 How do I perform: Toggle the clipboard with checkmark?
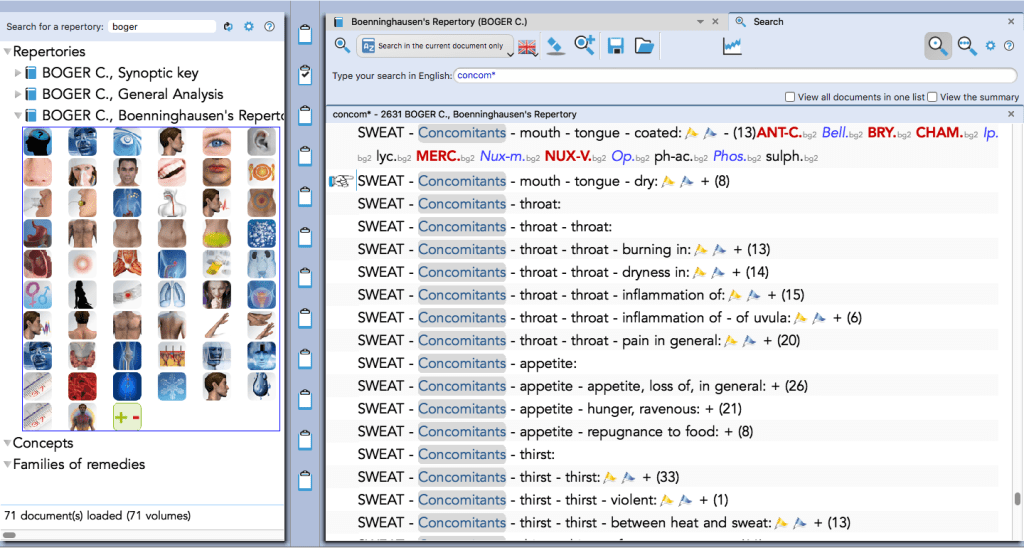click(304, 75)
